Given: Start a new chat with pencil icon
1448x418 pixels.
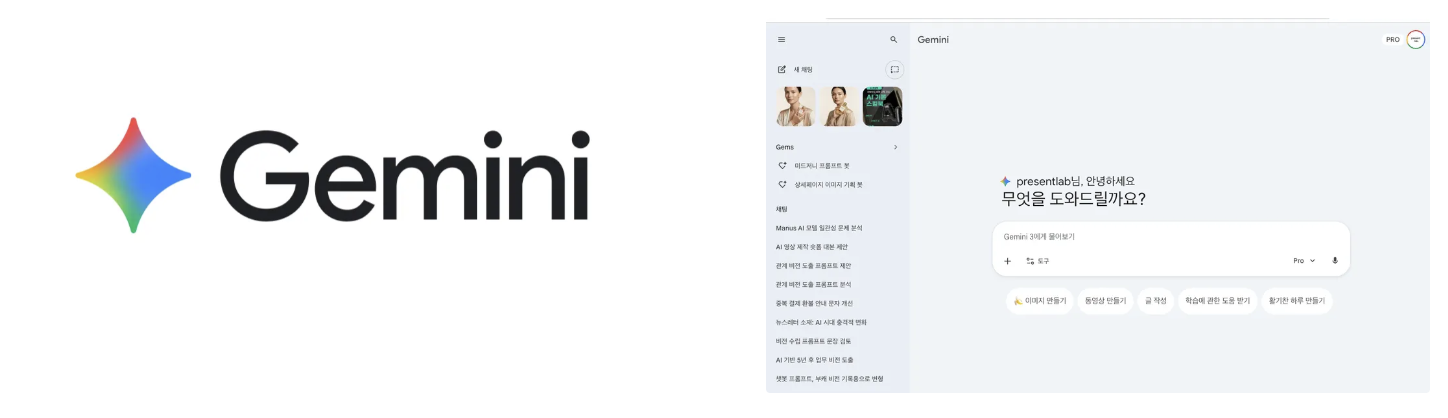Looking at the screenshot, I should coord(796,70).
